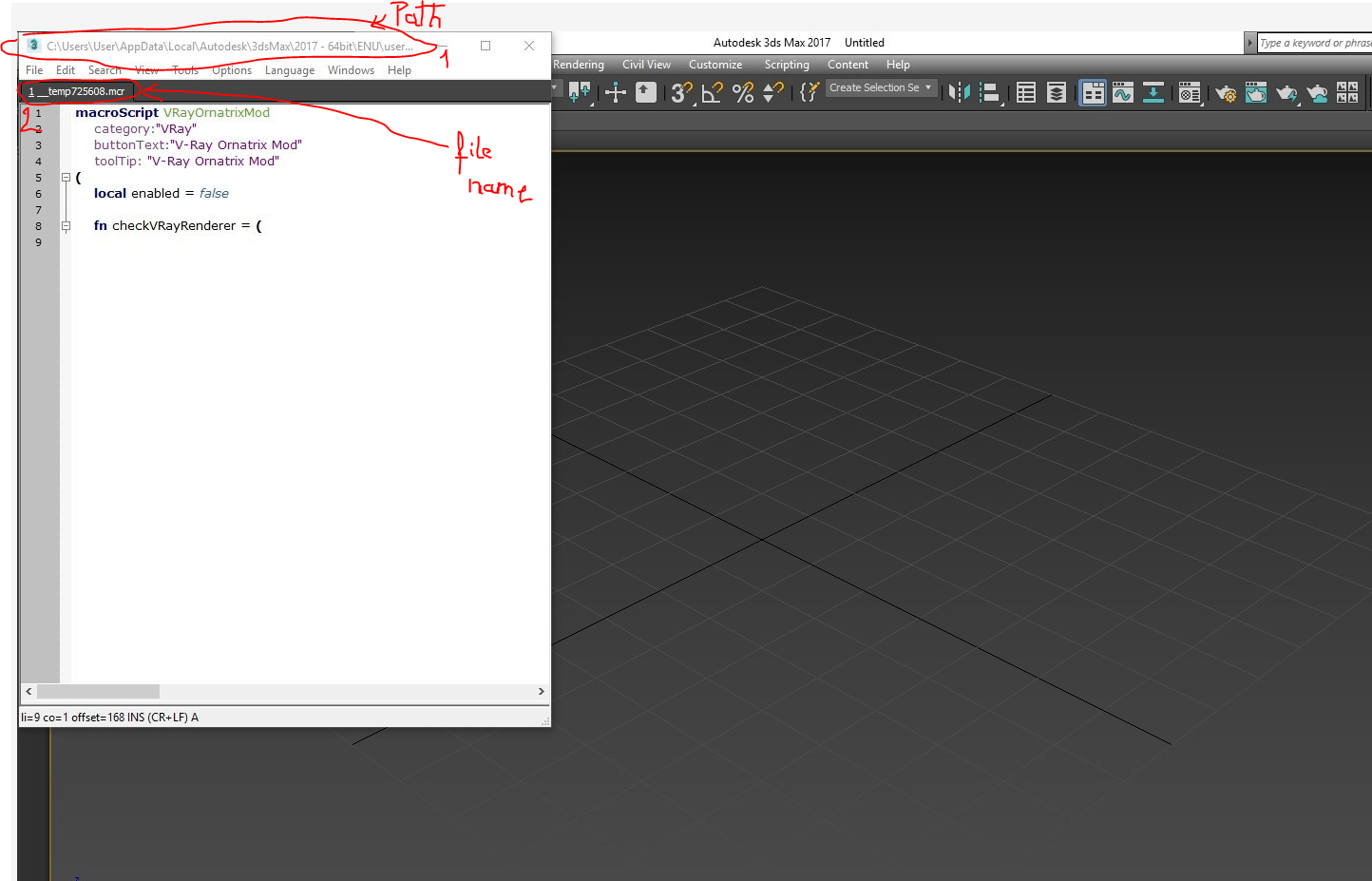Expand the Create Selection Set dropdown
Viewport: 1372px width, 881px height.
928,87
